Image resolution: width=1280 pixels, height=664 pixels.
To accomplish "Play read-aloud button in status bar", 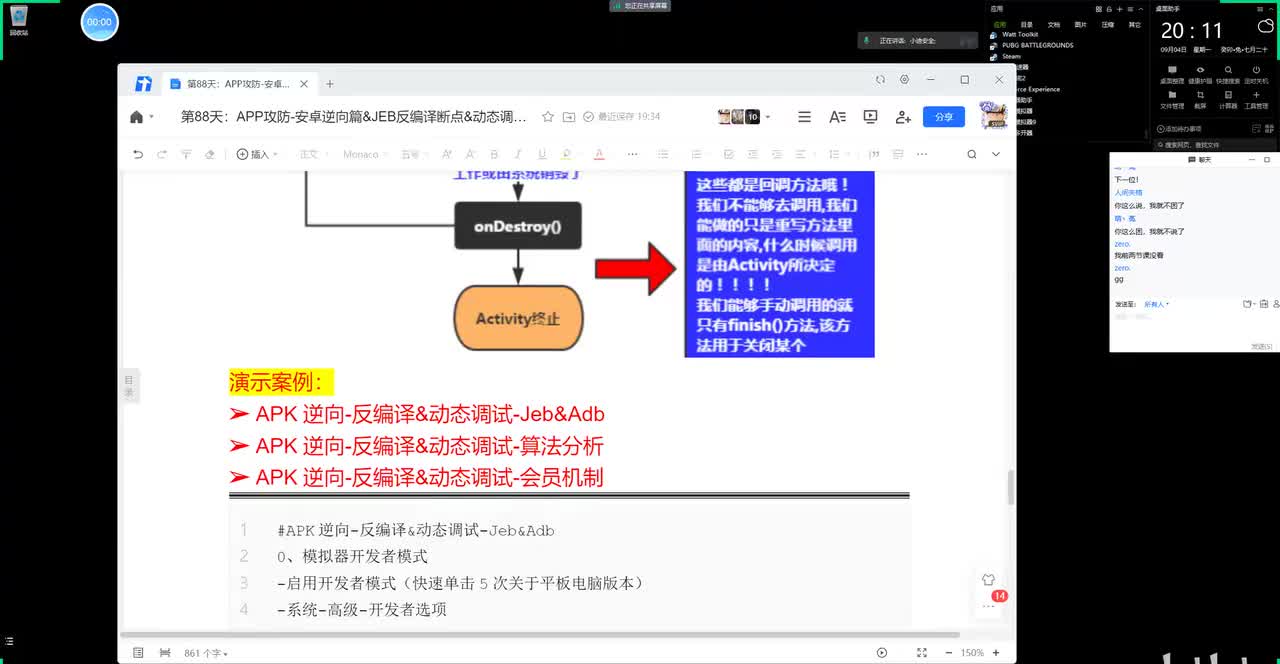I will 881,653.
